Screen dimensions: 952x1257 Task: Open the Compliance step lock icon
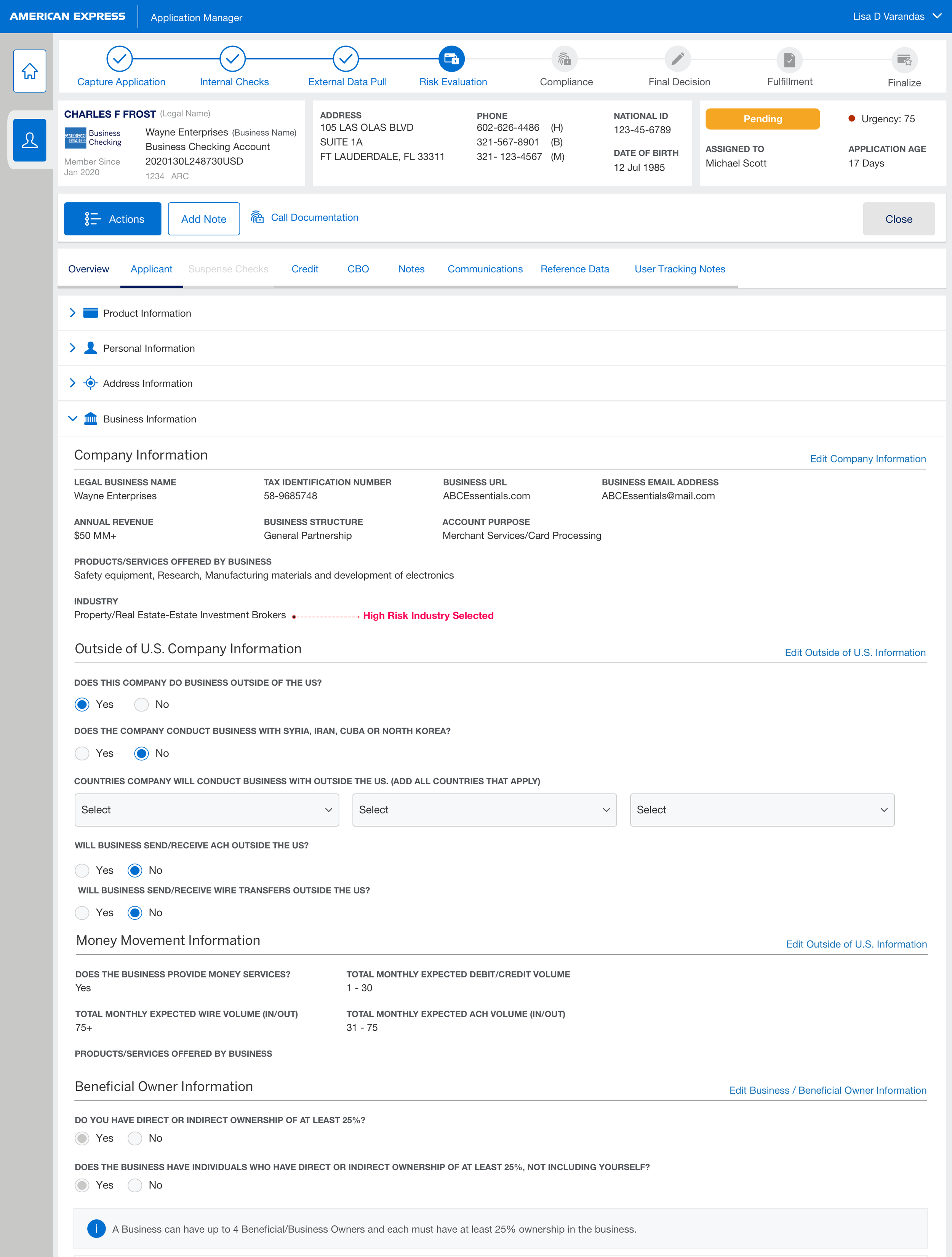pos(564,59)
